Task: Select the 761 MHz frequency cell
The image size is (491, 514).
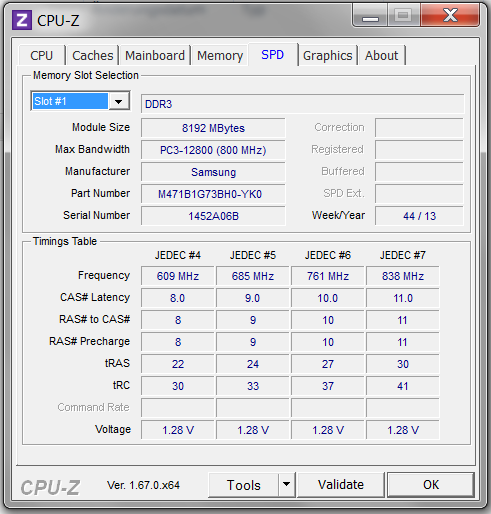Action: point(328,276)
